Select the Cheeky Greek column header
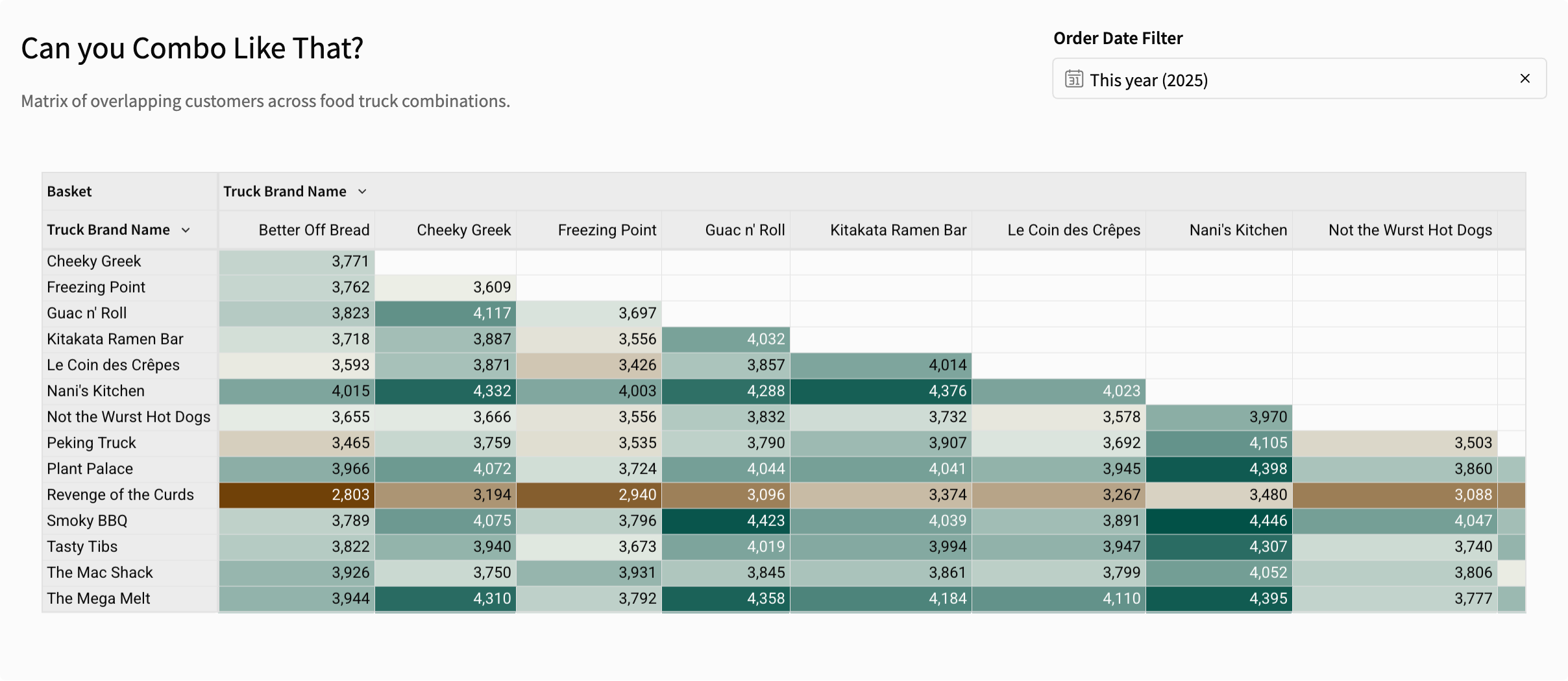Viewport: 1568px width, 681px height. pos(463,230)
